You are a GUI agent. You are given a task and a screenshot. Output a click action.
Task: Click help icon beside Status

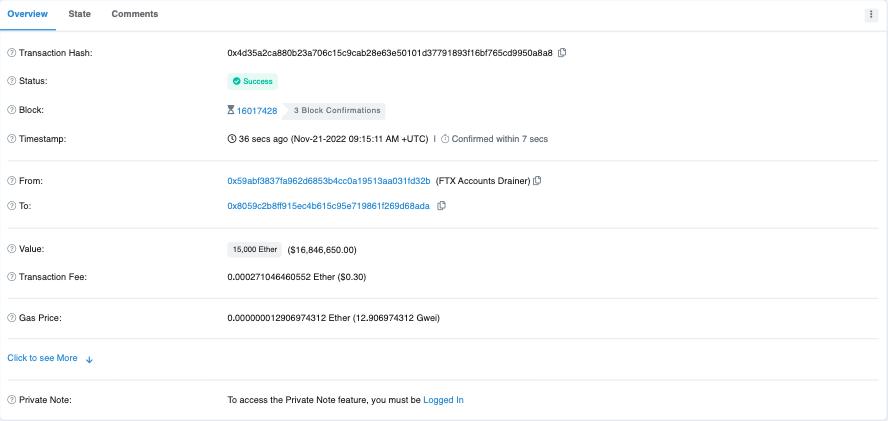(11, 81)
